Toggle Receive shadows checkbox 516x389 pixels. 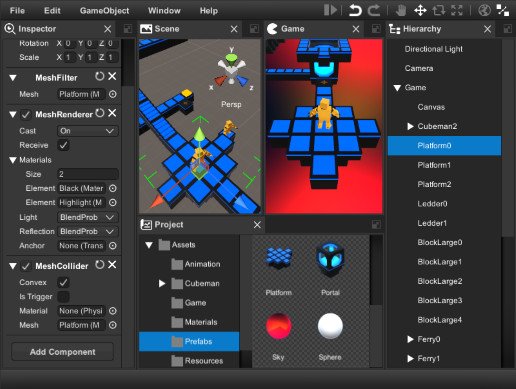[x=63, y=145]
